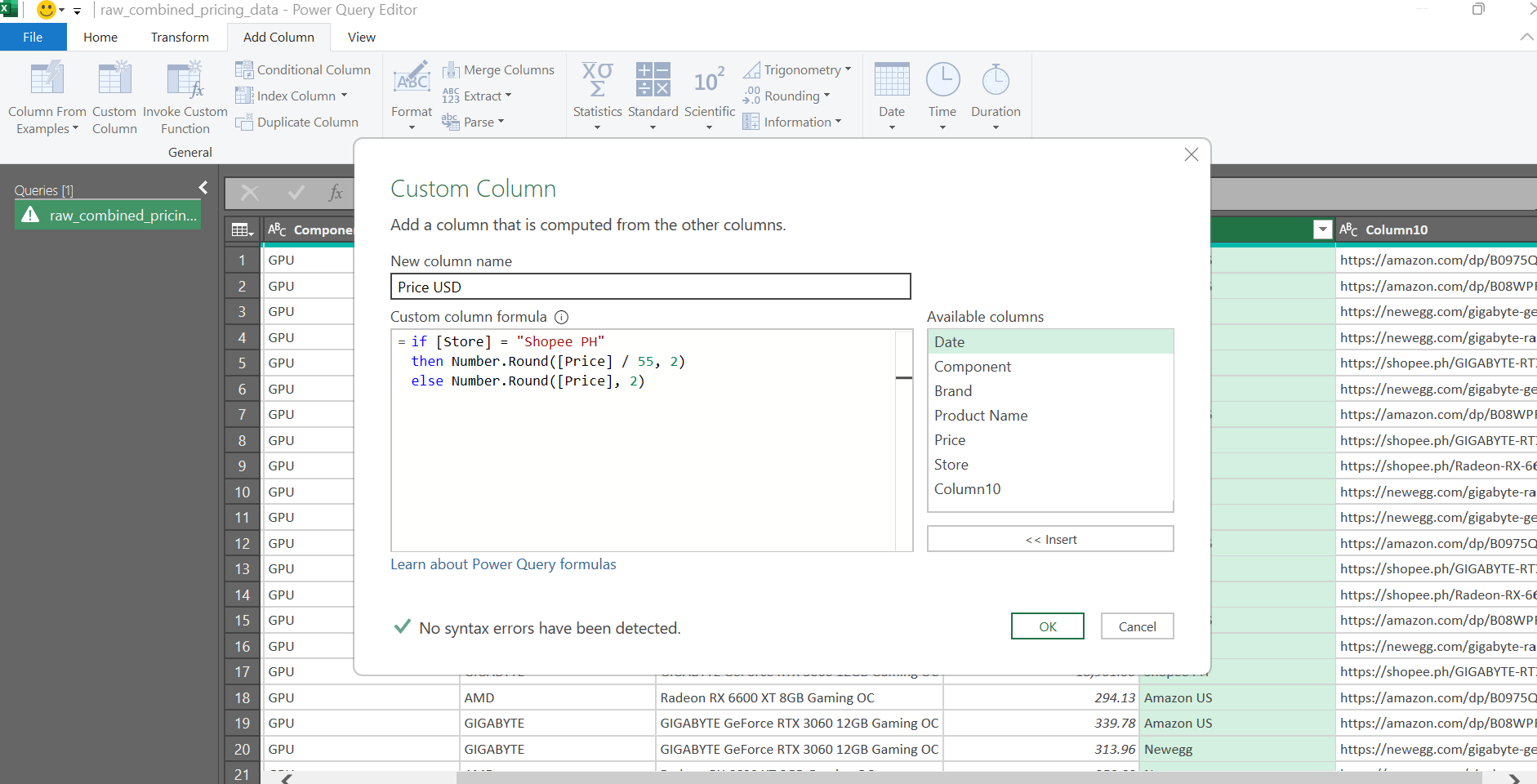1537x784 pixels.
Task: Collapse the Queries pane
Action: click(x=203, y=188)
